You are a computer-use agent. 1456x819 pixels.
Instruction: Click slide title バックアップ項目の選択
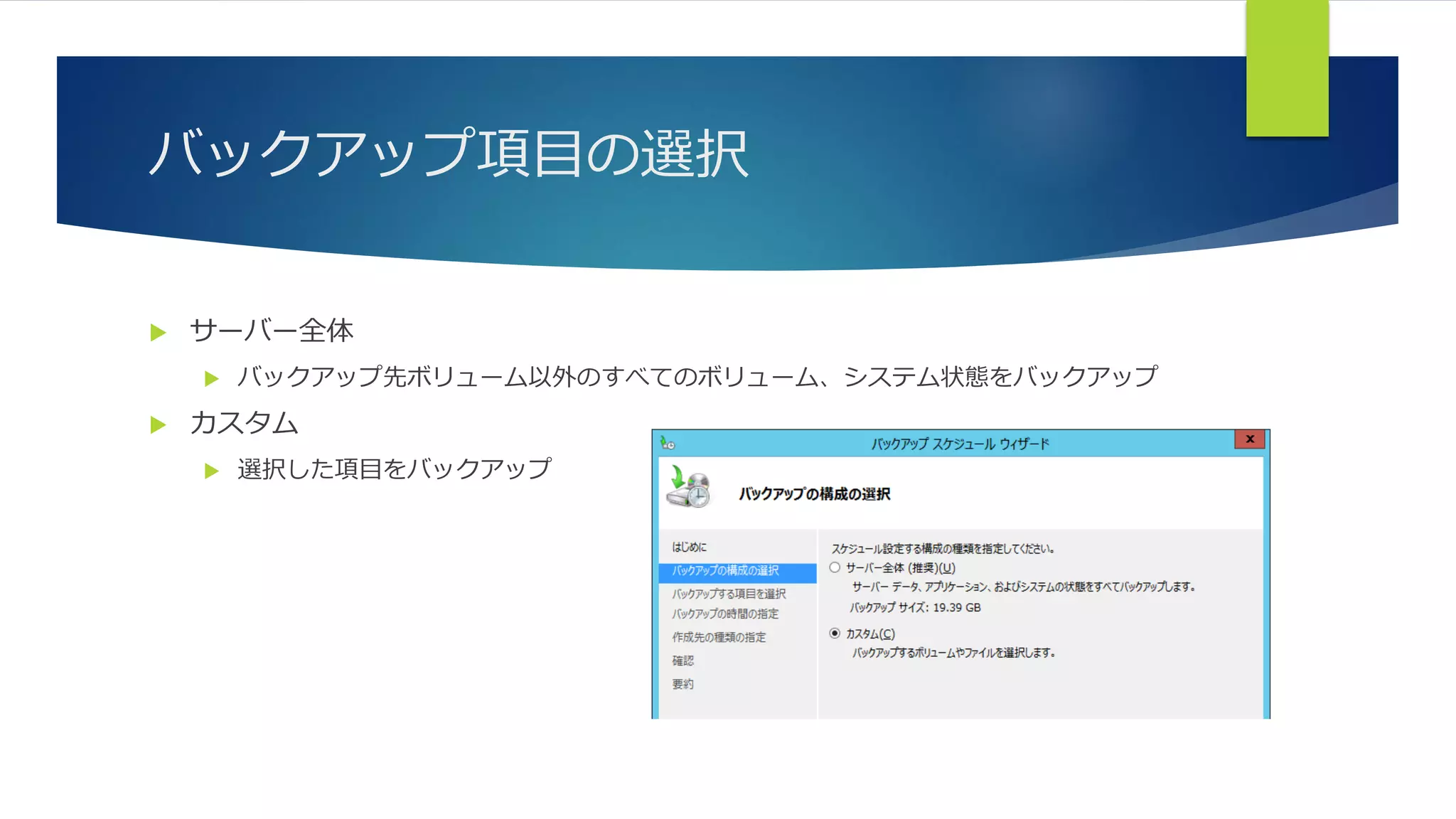tap(449, 153)
